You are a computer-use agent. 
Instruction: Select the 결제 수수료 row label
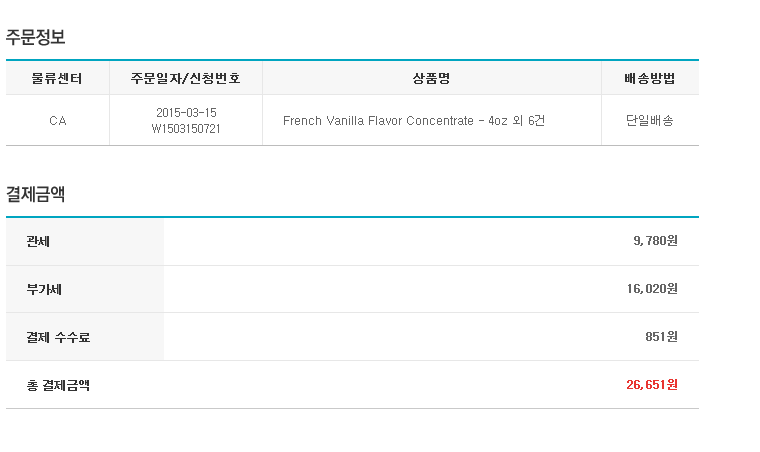(58, 337)
